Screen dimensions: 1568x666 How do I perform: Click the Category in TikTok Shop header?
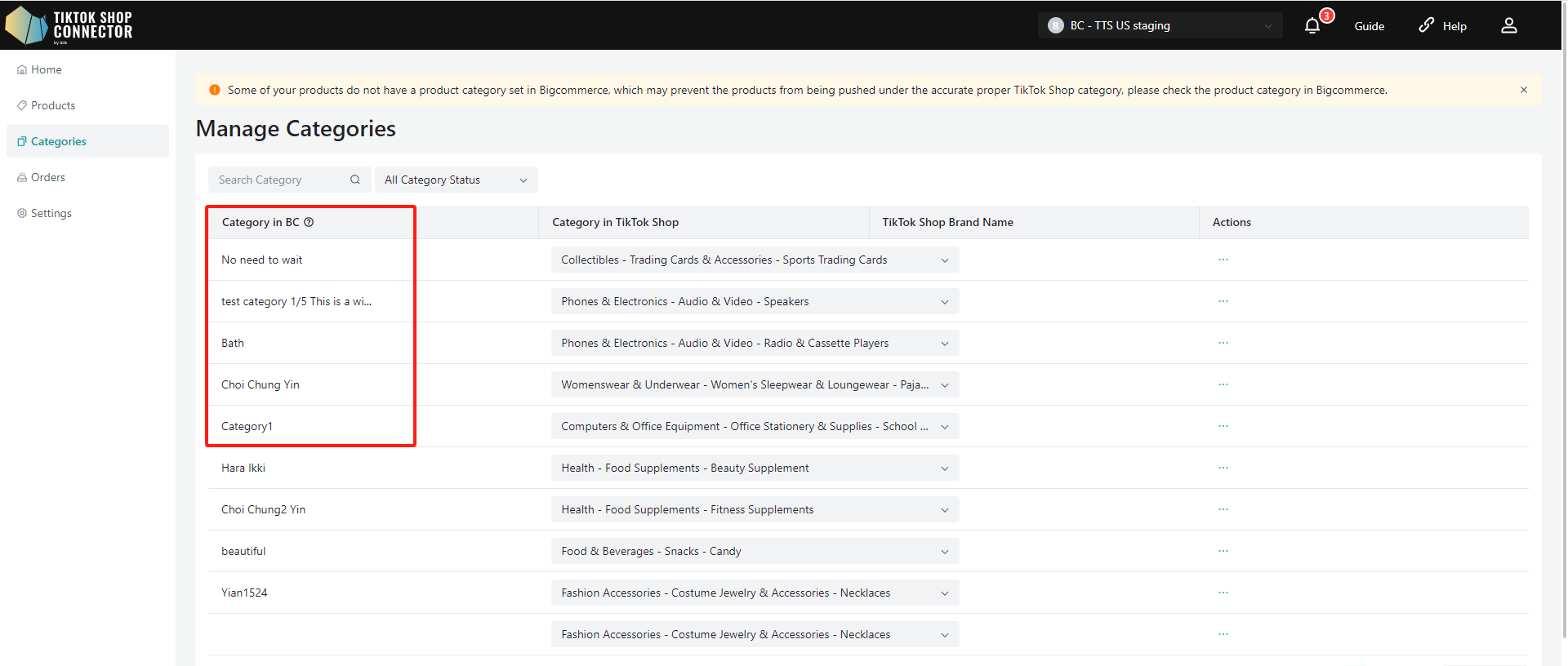615,222
